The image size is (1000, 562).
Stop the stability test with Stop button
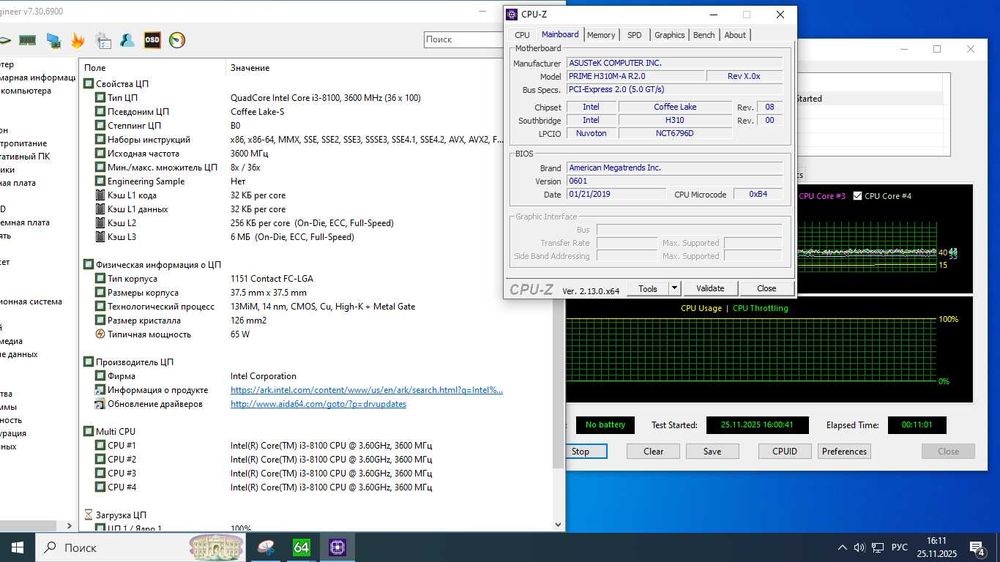(x=580, y=451)
